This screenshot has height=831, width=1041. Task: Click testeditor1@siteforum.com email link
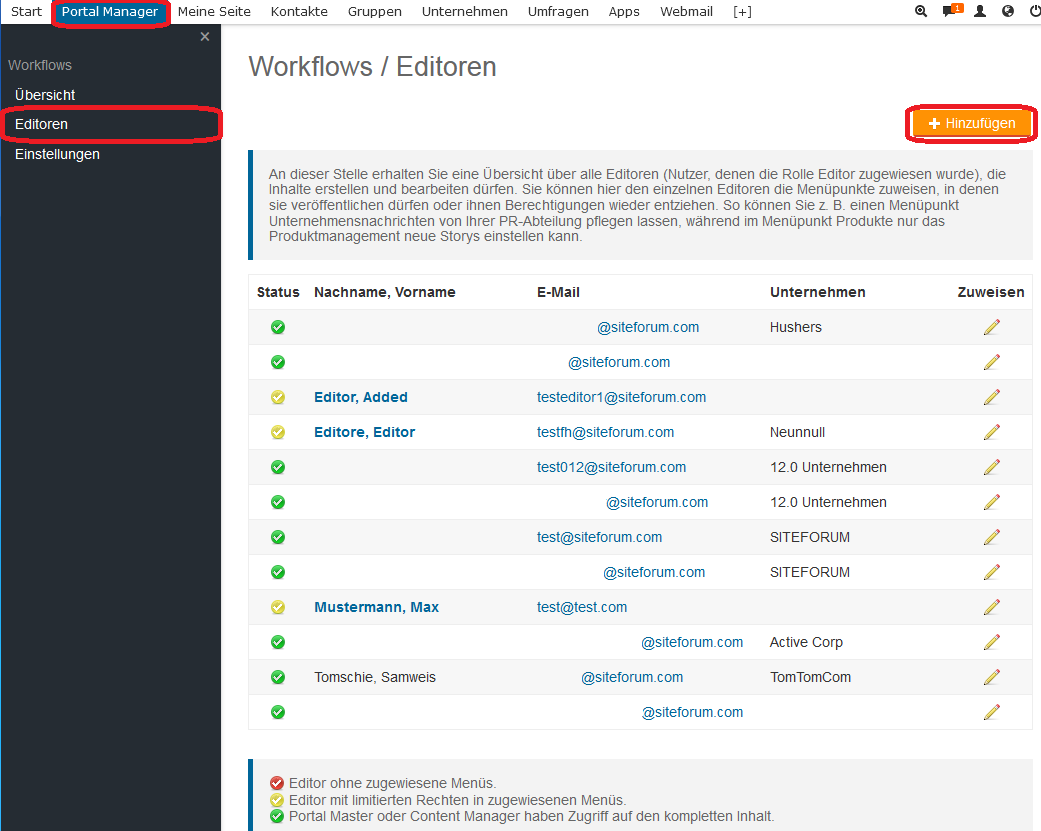coord(621,397)
